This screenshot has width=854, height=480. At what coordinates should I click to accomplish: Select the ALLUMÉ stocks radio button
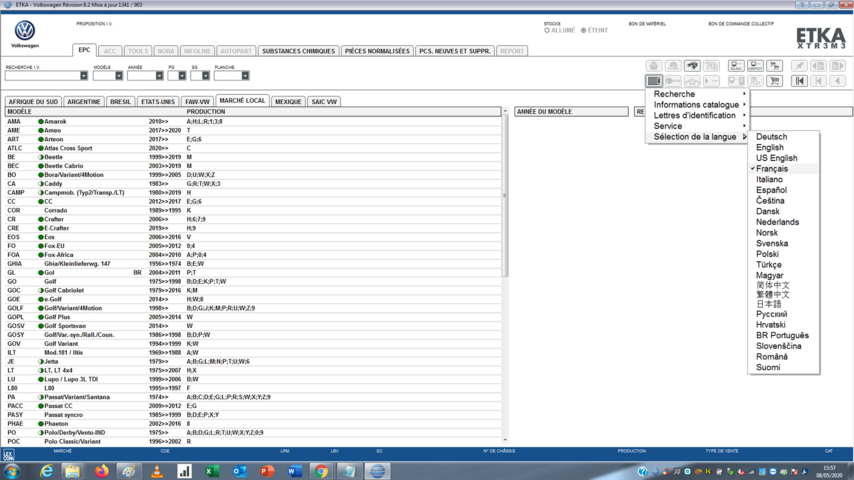(x=547, y=31)
